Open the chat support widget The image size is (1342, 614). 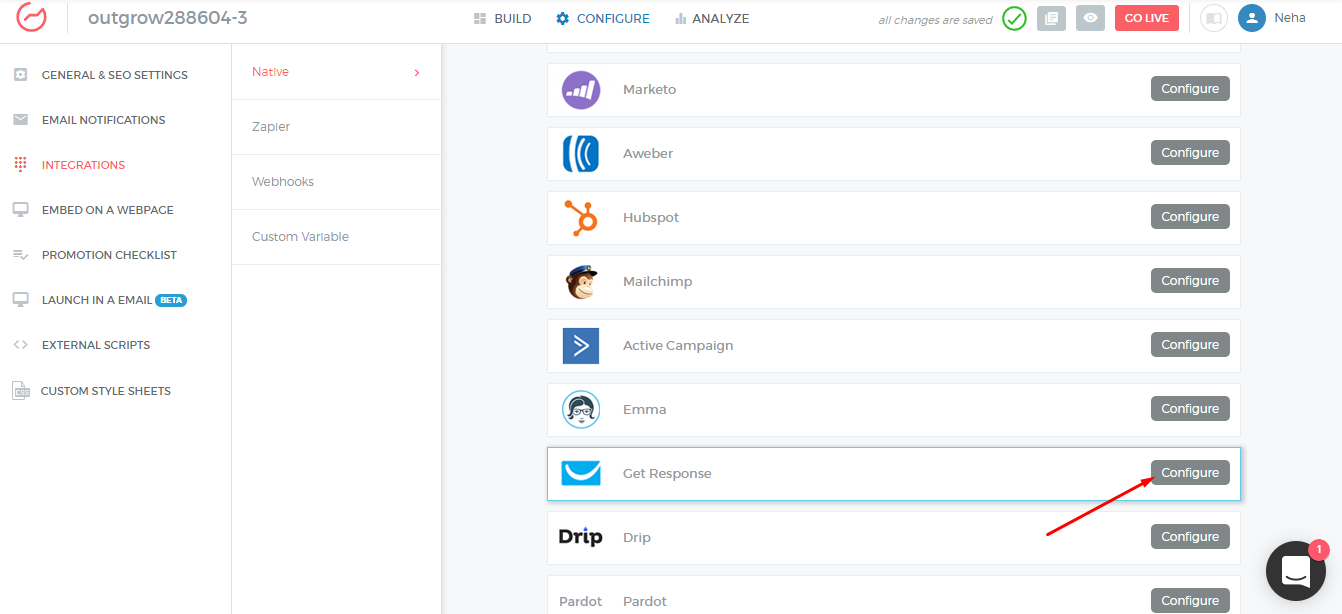click(x=1296, y=571)
